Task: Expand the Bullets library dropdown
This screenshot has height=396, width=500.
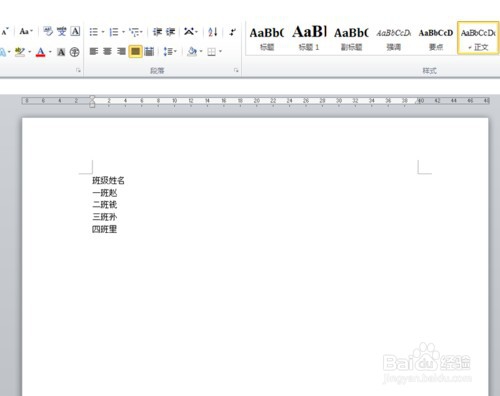Action: [103, 32]
